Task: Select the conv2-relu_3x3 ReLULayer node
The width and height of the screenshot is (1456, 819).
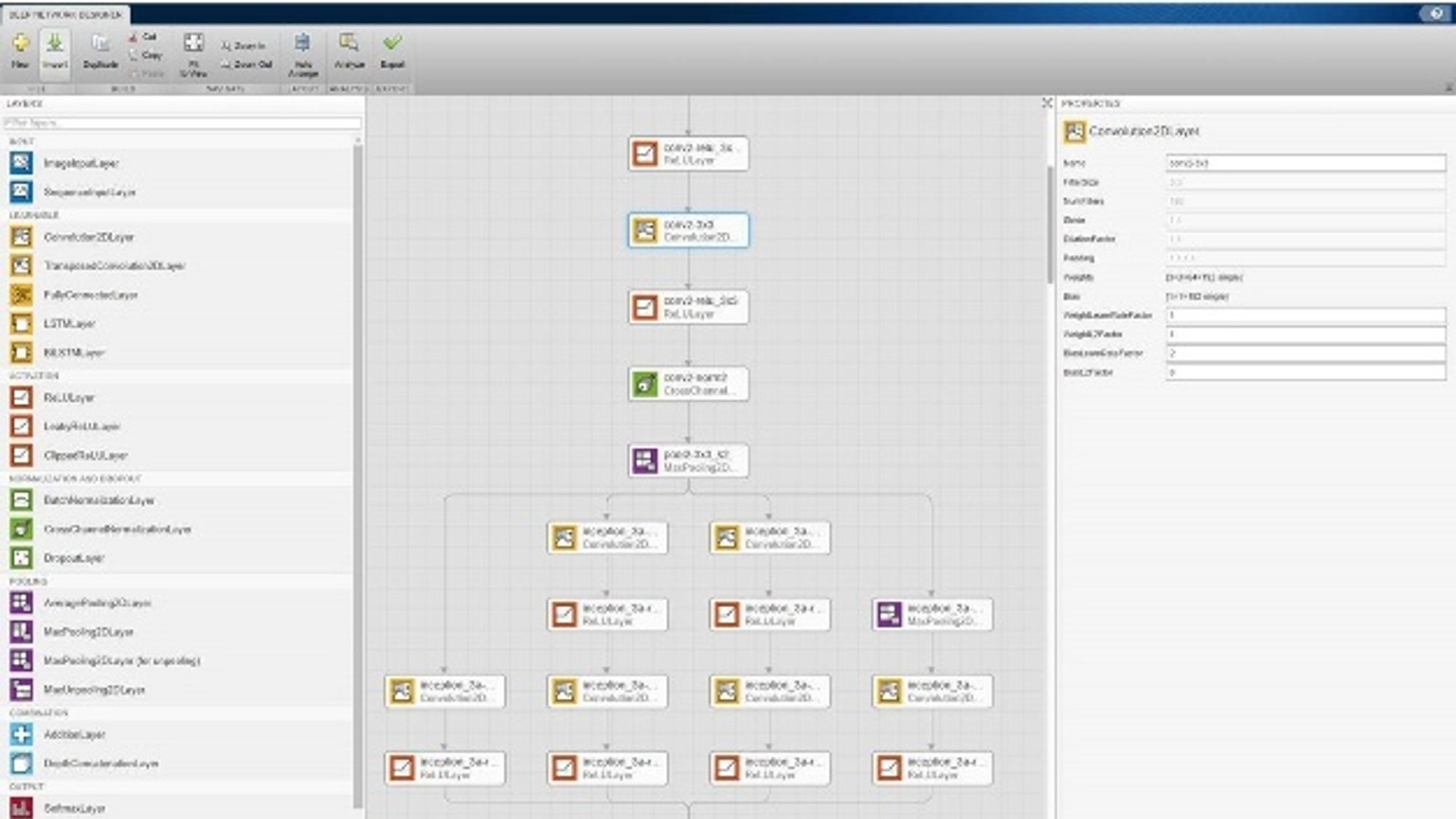Action: click(x=689, y=307)
